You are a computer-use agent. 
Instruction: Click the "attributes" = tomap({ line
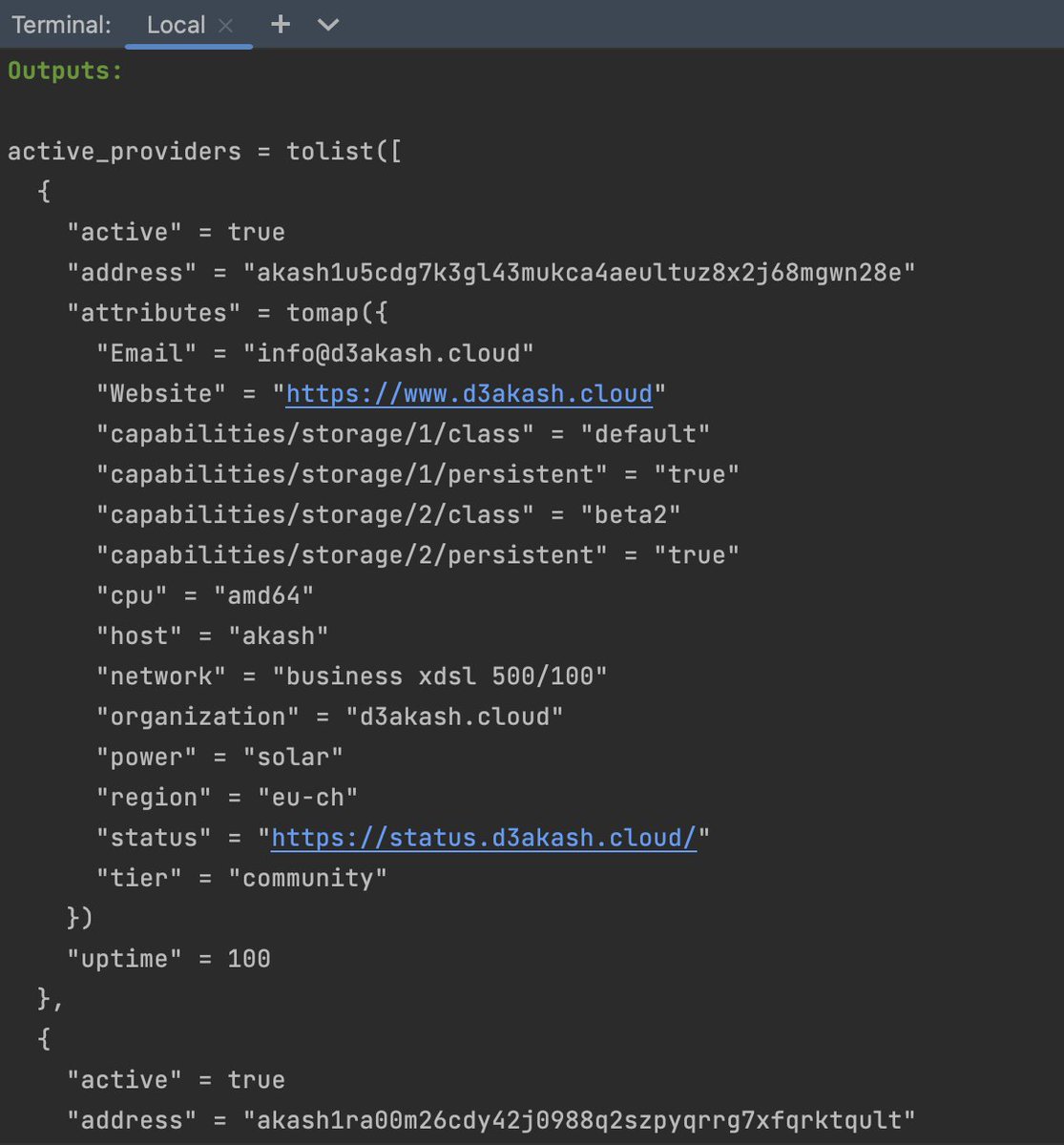pyautogui.click(x=227, y=313)
